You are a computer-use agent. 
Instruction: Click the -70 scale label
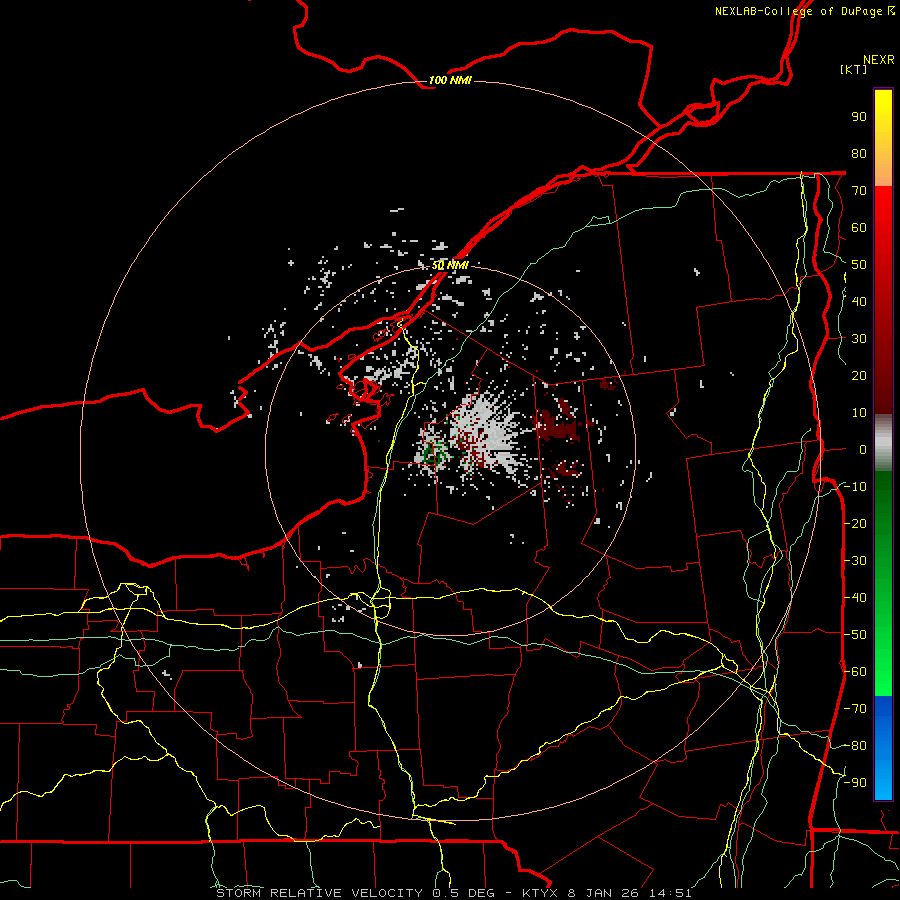[x=855, y=709]
